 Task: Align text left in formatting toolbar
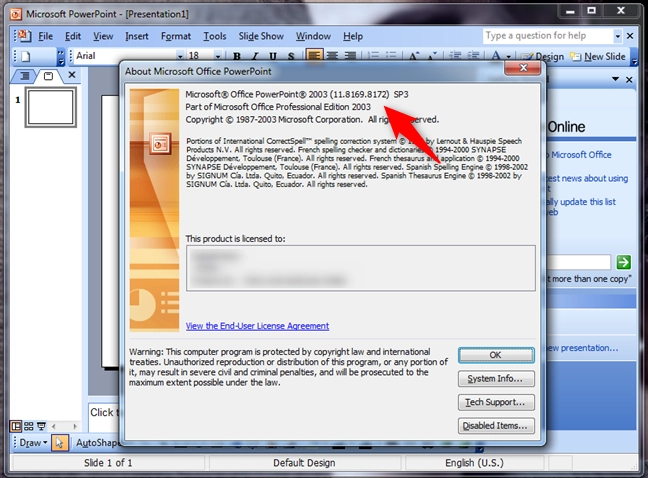[314, 55]
